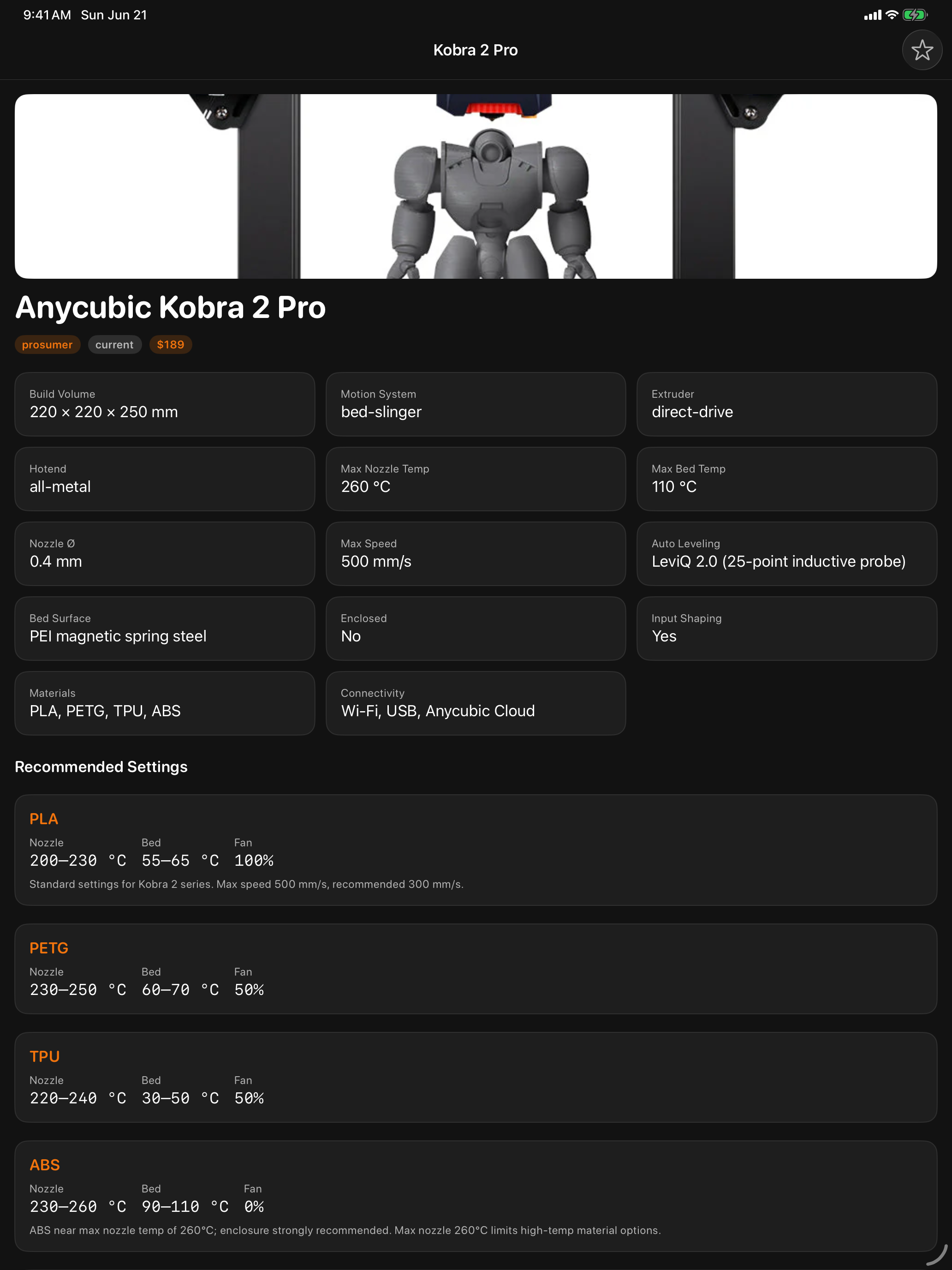The image size is (952, 1270).
Task: Tap ABS fan value 0%
Action: pyautogui.click(x=254, y=1206)
